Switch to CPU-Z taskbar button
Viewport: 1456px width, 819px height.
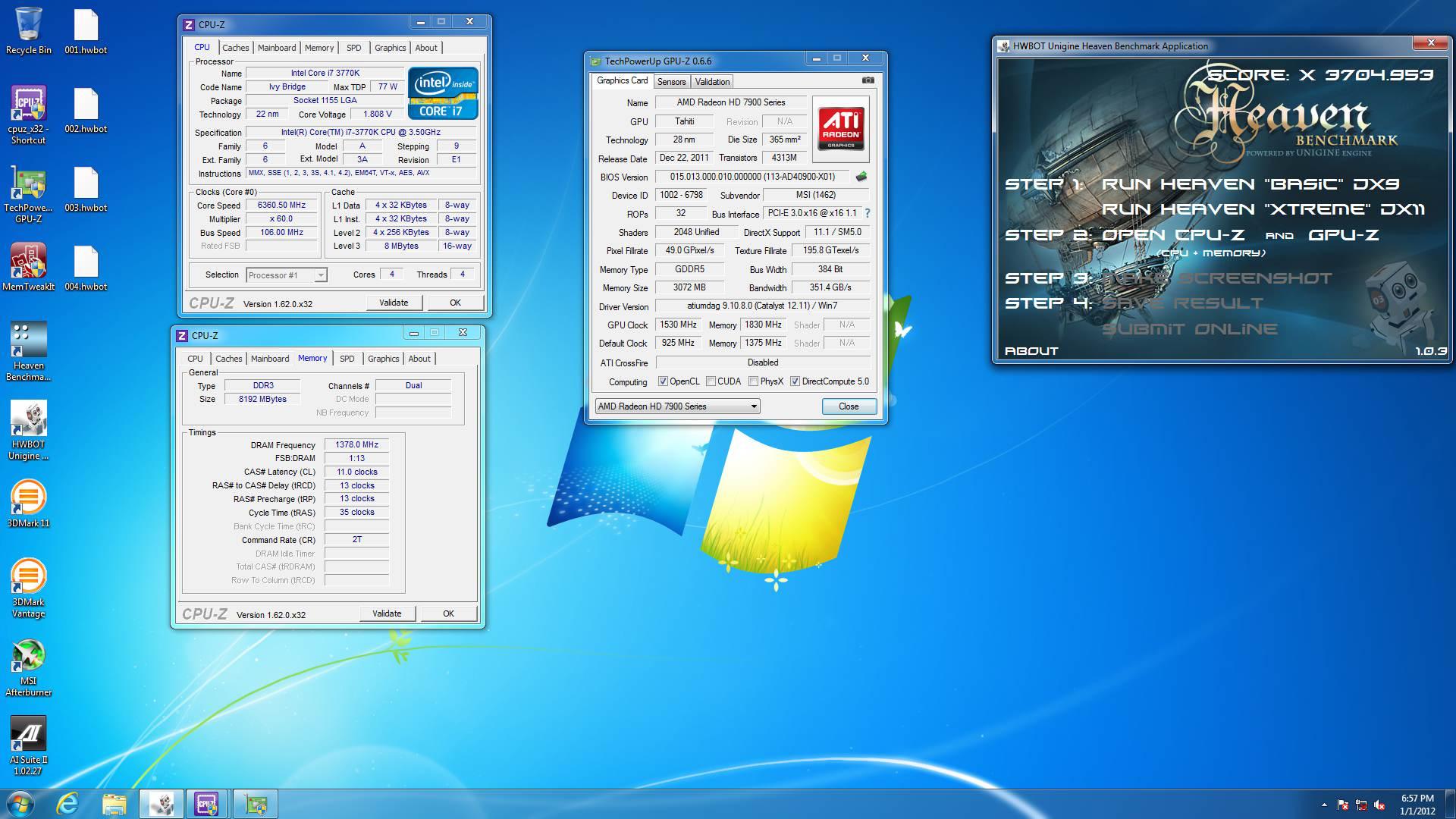(x=206, y=804)
